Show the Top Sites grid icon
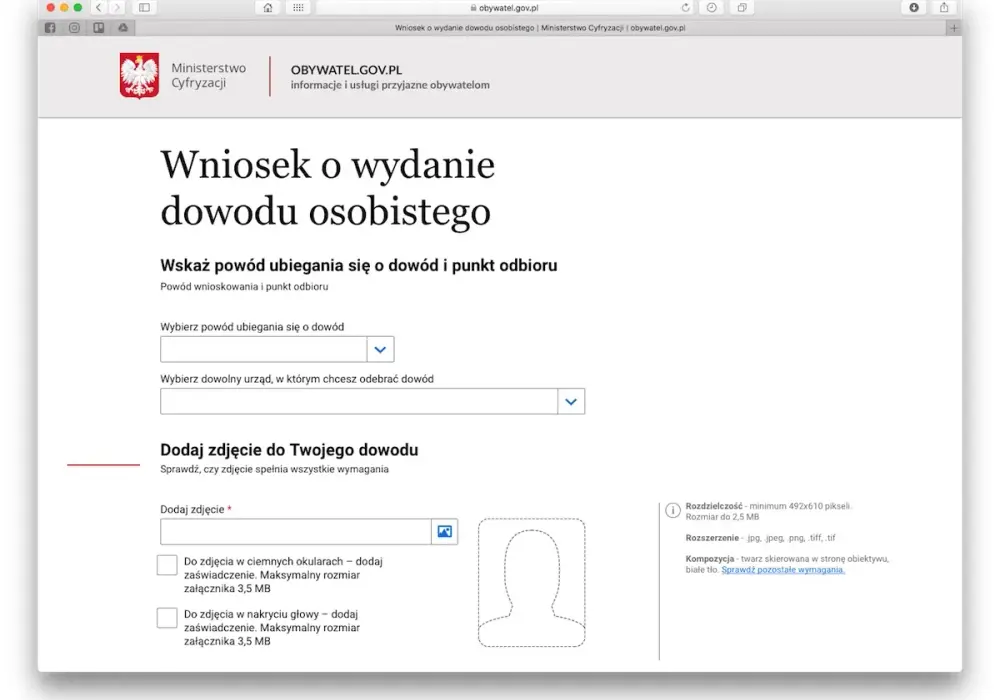1000x700 pixels. (x=298, y=8)
